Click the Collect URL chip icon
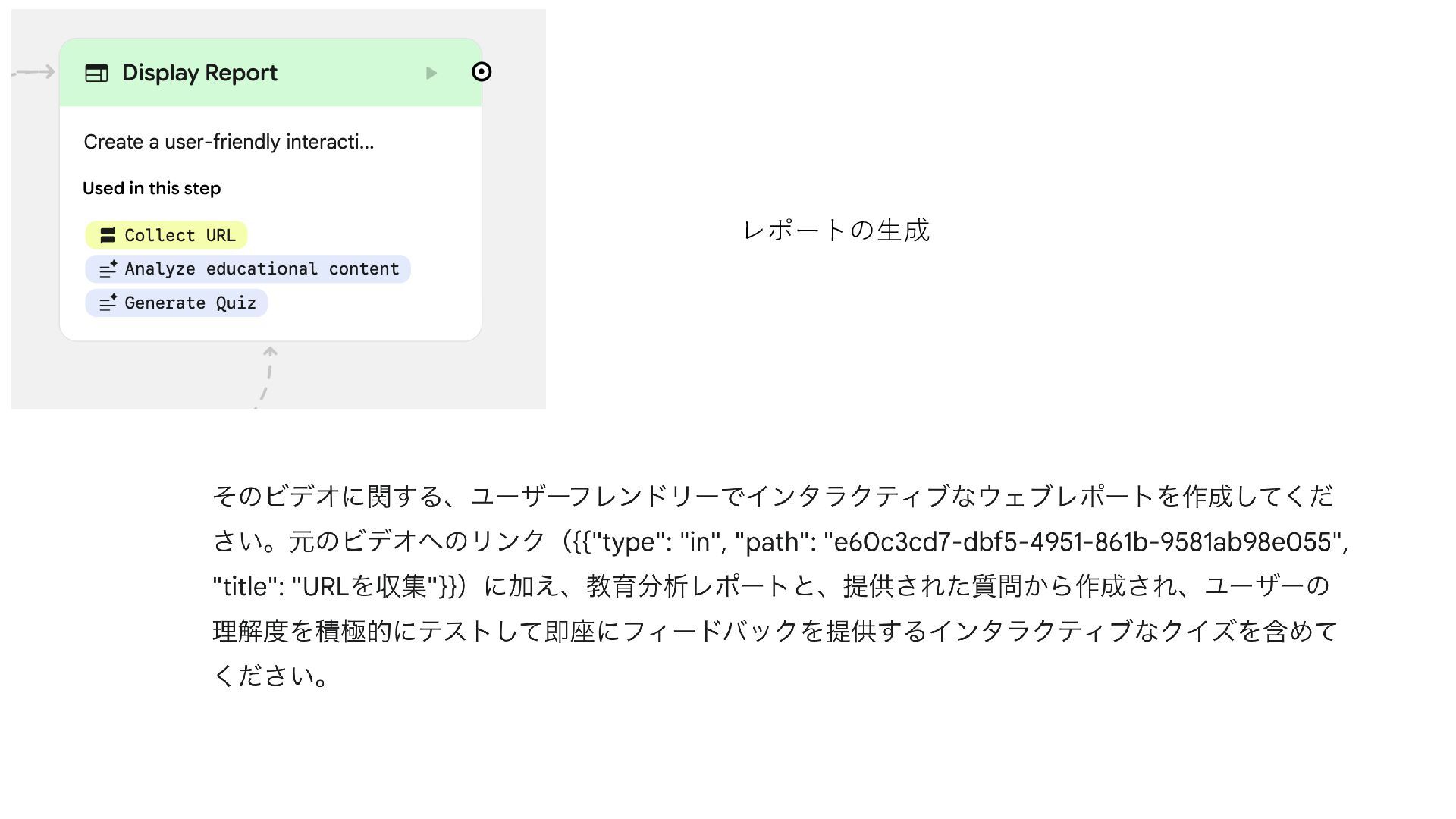The width and height of the screenshot is (1456, 819). [108, 235]
